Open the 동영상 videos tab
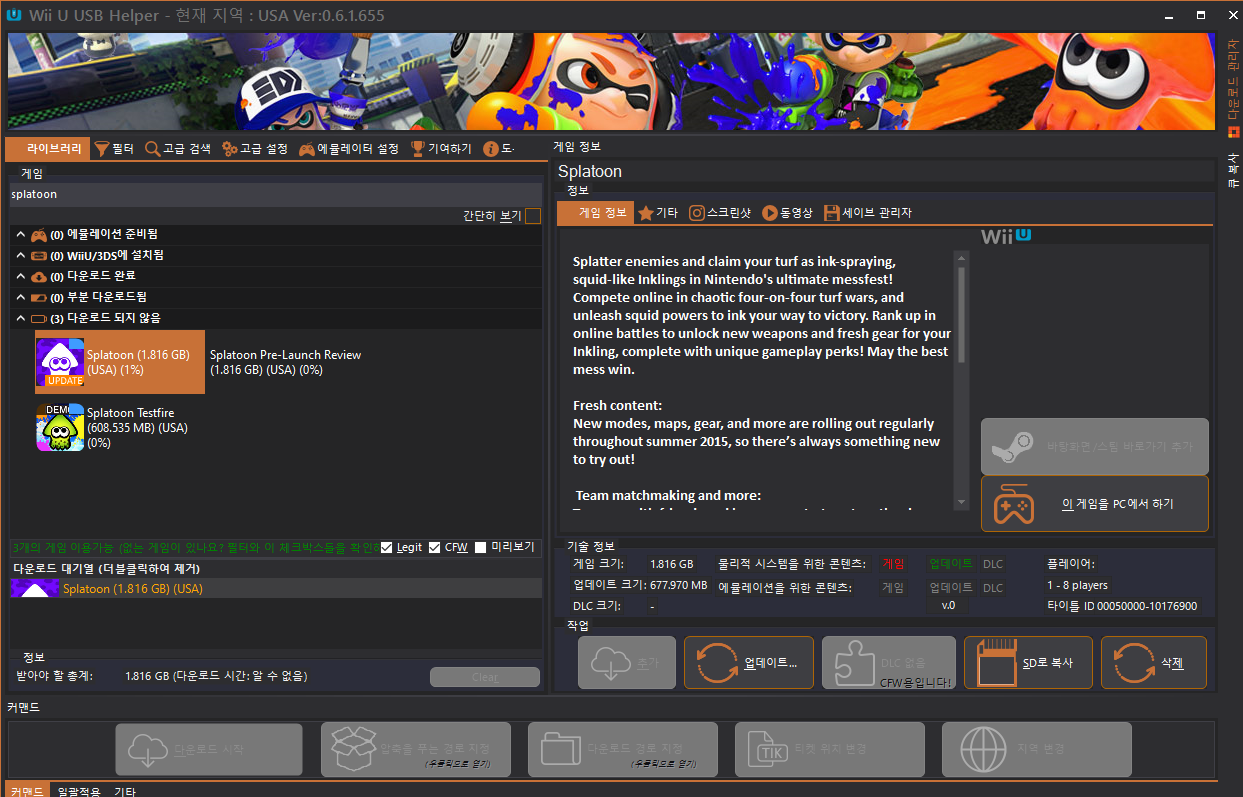Screen dimensions: 1243x797 [789, 213]
